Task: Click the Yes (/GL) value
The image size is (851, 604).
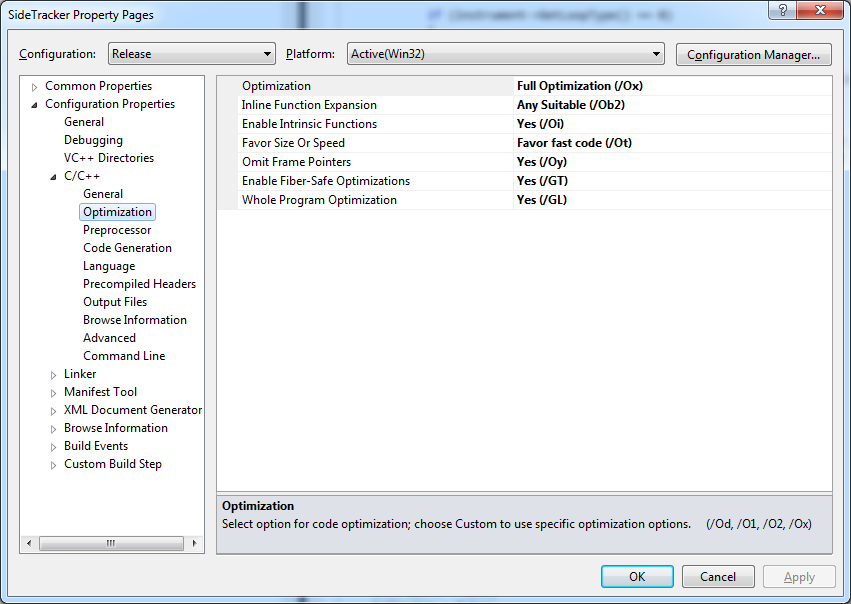Action: [542, 200]
